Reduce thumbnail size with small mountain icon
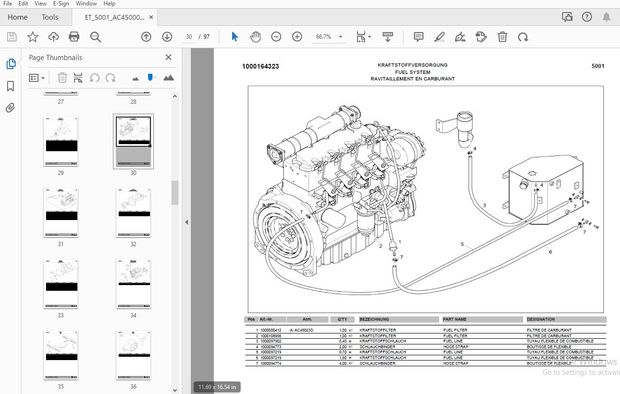The height and width of the screenshot is (394, 620). pos(136,79)
